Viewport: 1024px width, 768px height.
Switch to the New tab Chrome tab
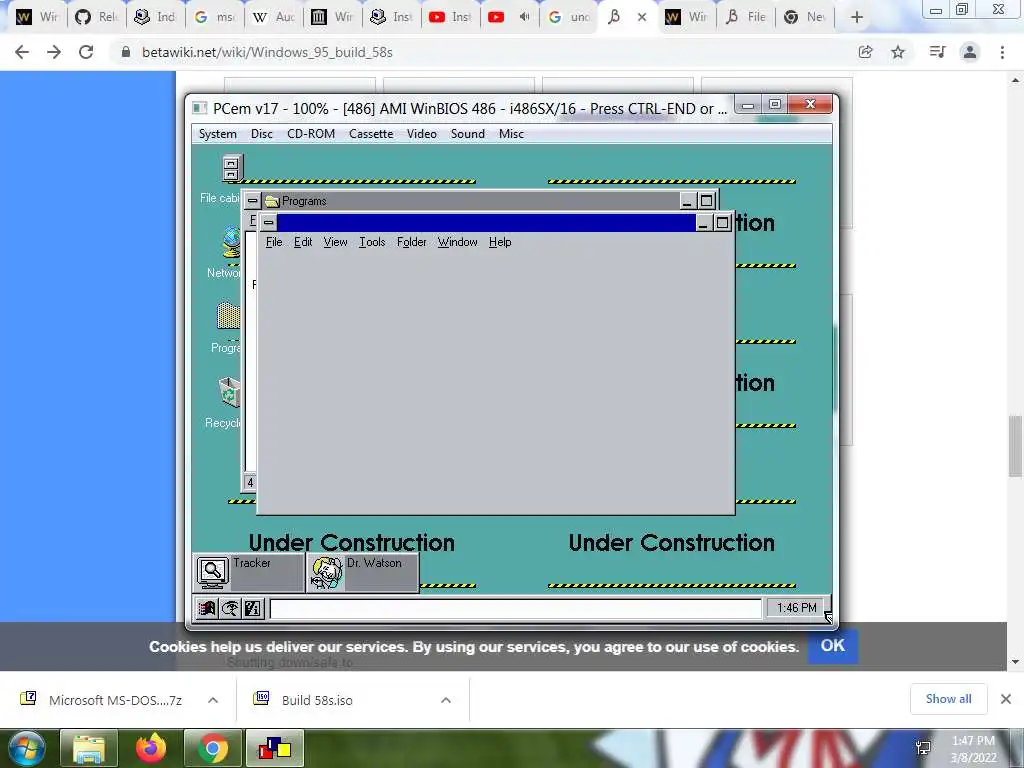pos(805,17)
